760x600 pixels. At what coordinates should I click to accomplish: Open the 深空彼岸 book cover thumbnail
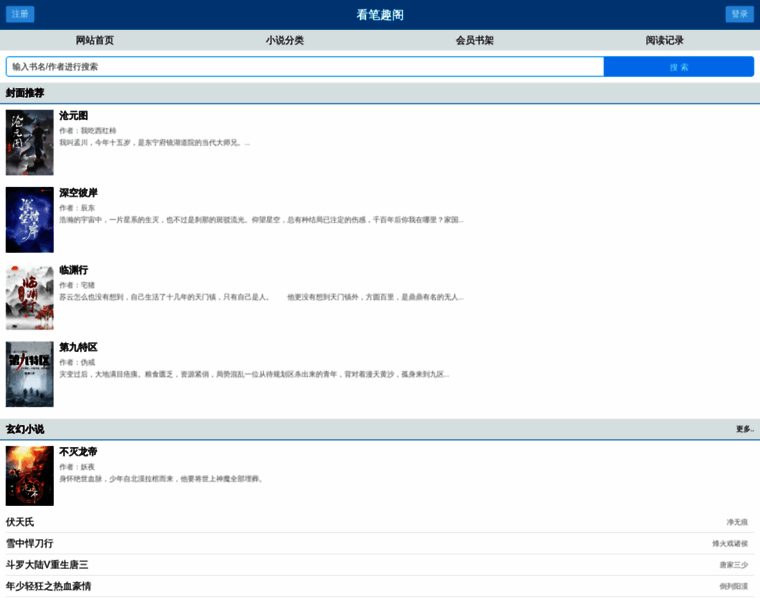pos(30,220)
